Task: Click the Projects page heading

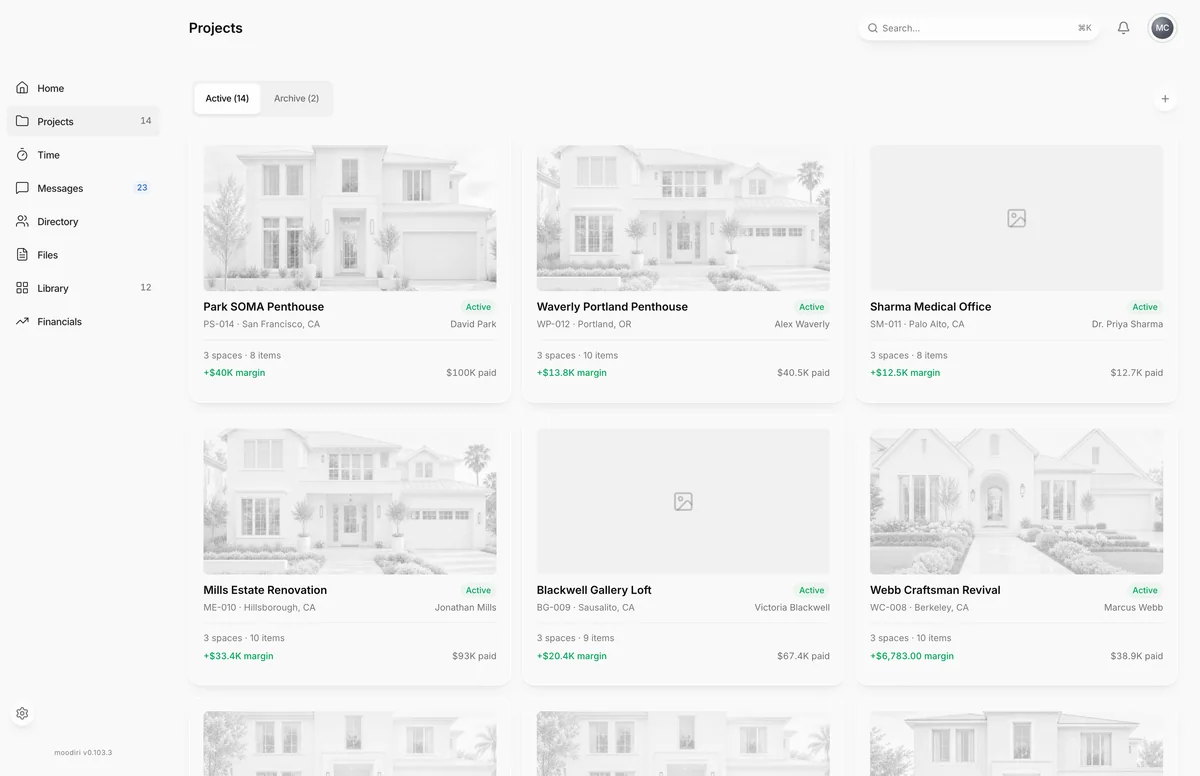Action: tap(216, 28)
